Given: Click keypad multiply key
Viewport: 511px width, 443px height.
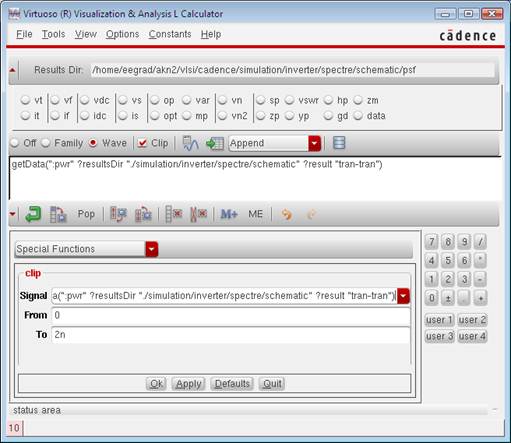Looking at the screenshot, I should coord(480,260).
